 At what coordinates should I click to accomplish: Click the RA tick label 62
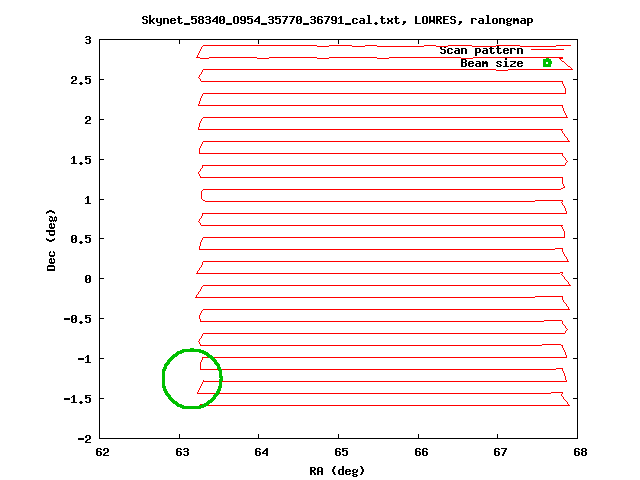click(x=102, y=452)
